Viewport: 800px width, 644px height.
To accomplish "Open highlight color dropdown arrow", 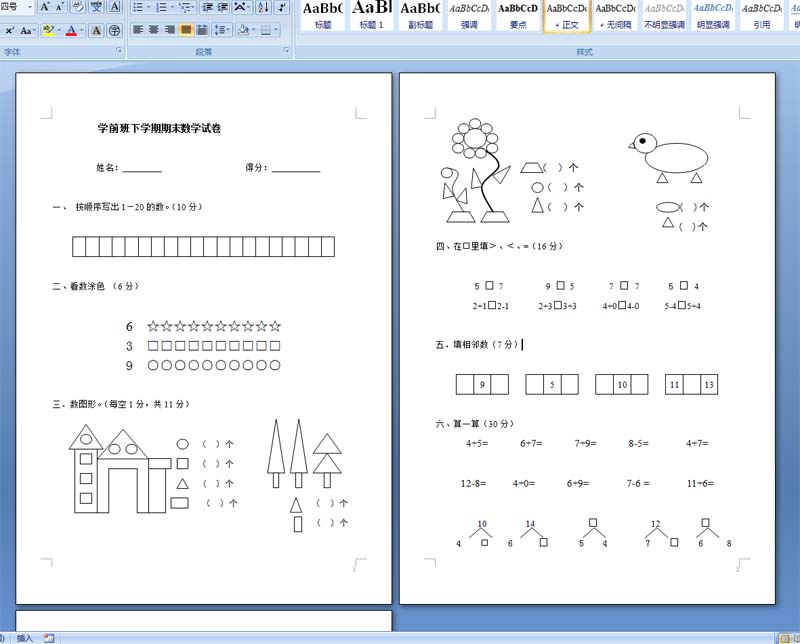I will tap(59, 31).
